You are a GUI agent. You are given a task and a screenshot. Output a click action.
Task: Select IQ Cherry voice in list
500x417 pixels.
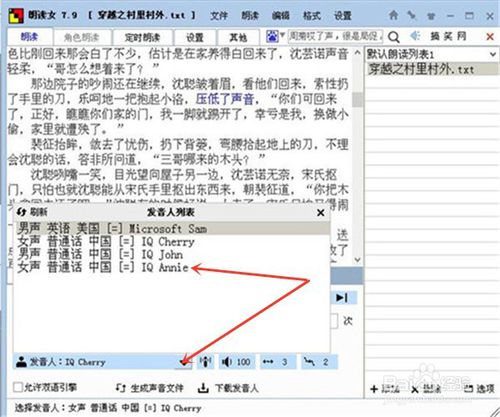pos(172,241)
